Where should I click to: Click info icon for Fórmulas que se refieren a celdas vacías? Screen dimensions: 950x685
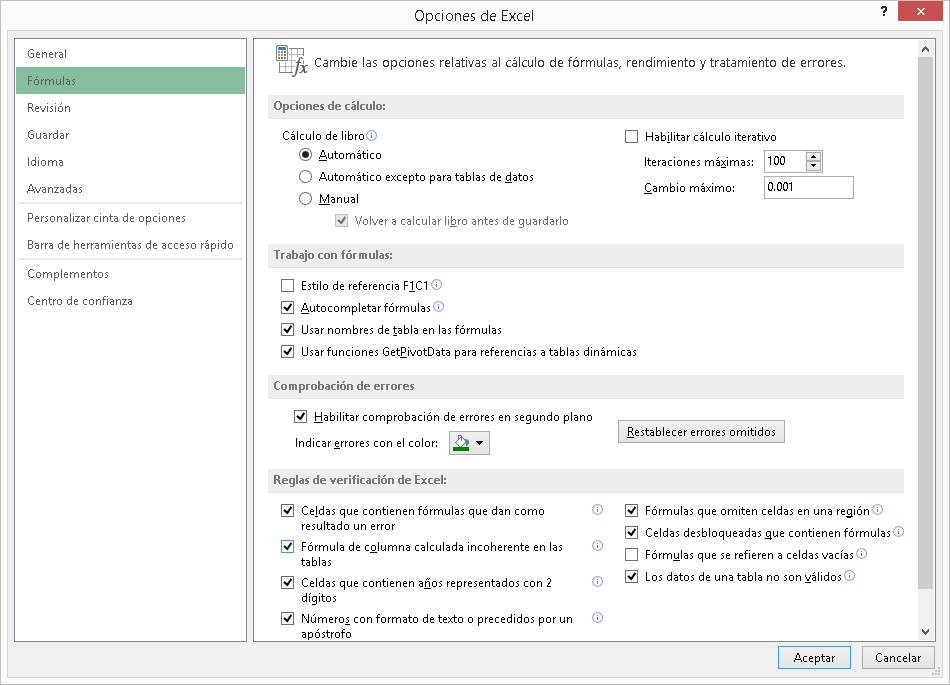point(862,553)
